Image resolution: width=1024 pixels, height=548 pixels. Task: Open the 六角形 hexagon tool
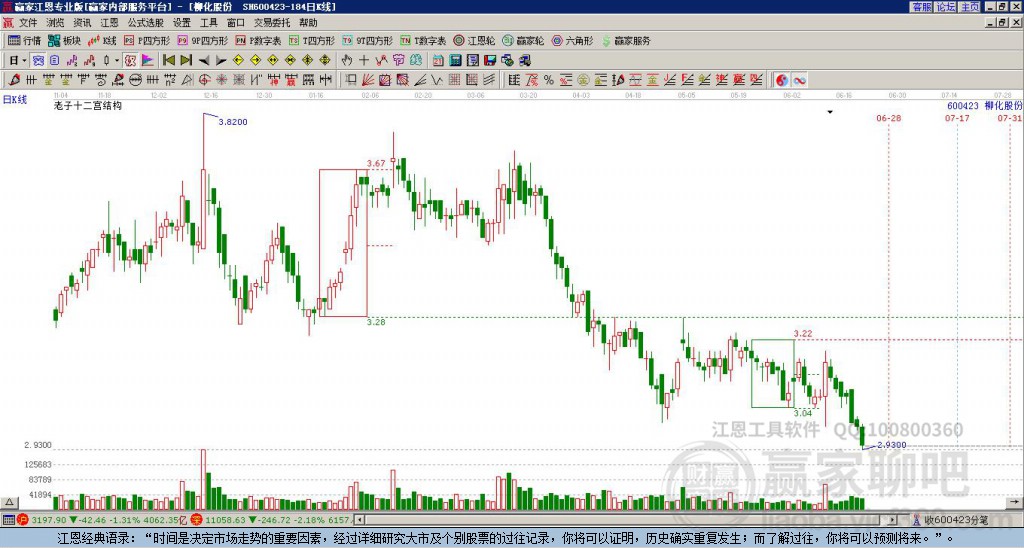click(x=572, y=40)
